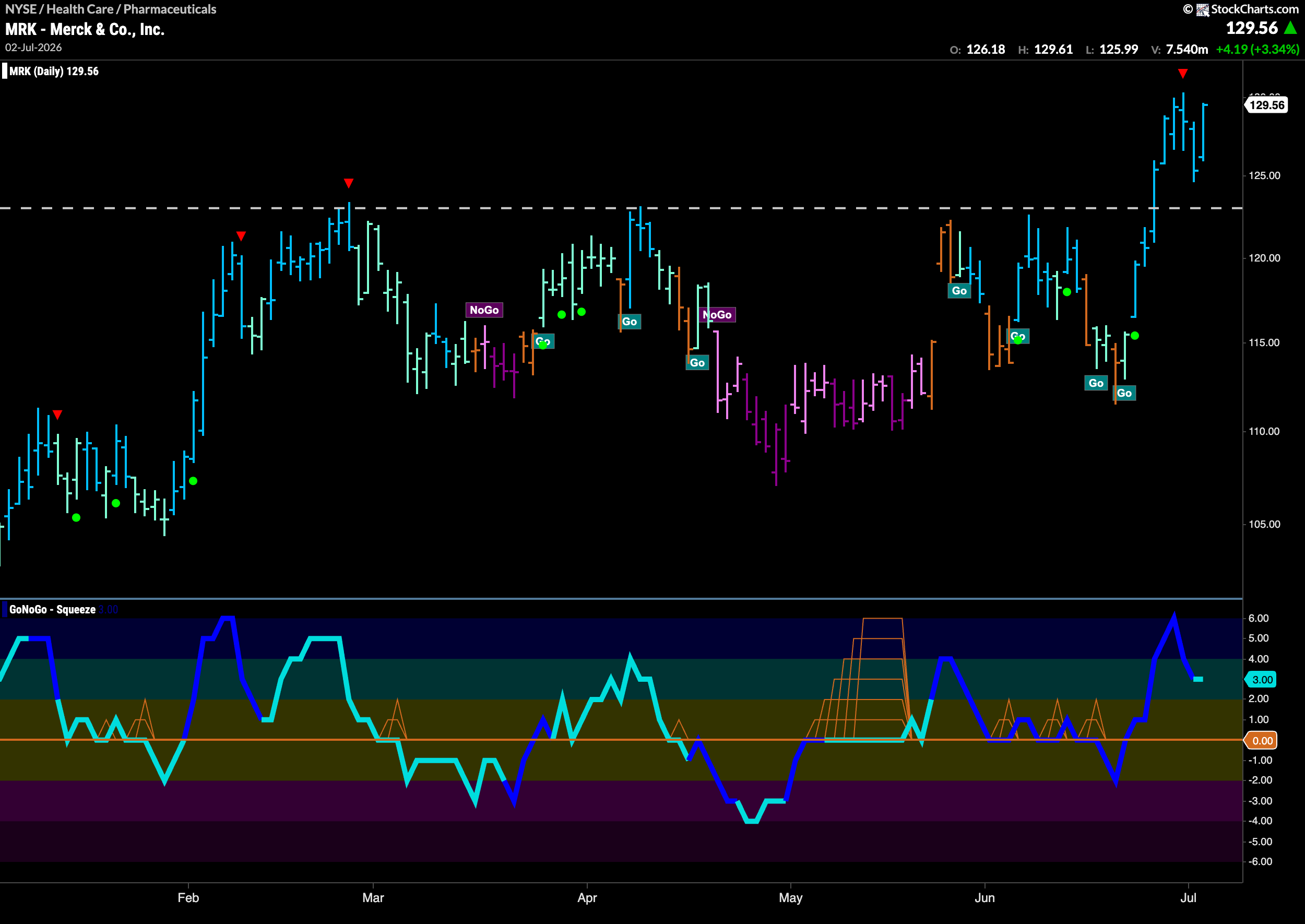Click the cyan 3.00 flag on the oscillator axis
1305x924 pixels.
[1262, 679]
